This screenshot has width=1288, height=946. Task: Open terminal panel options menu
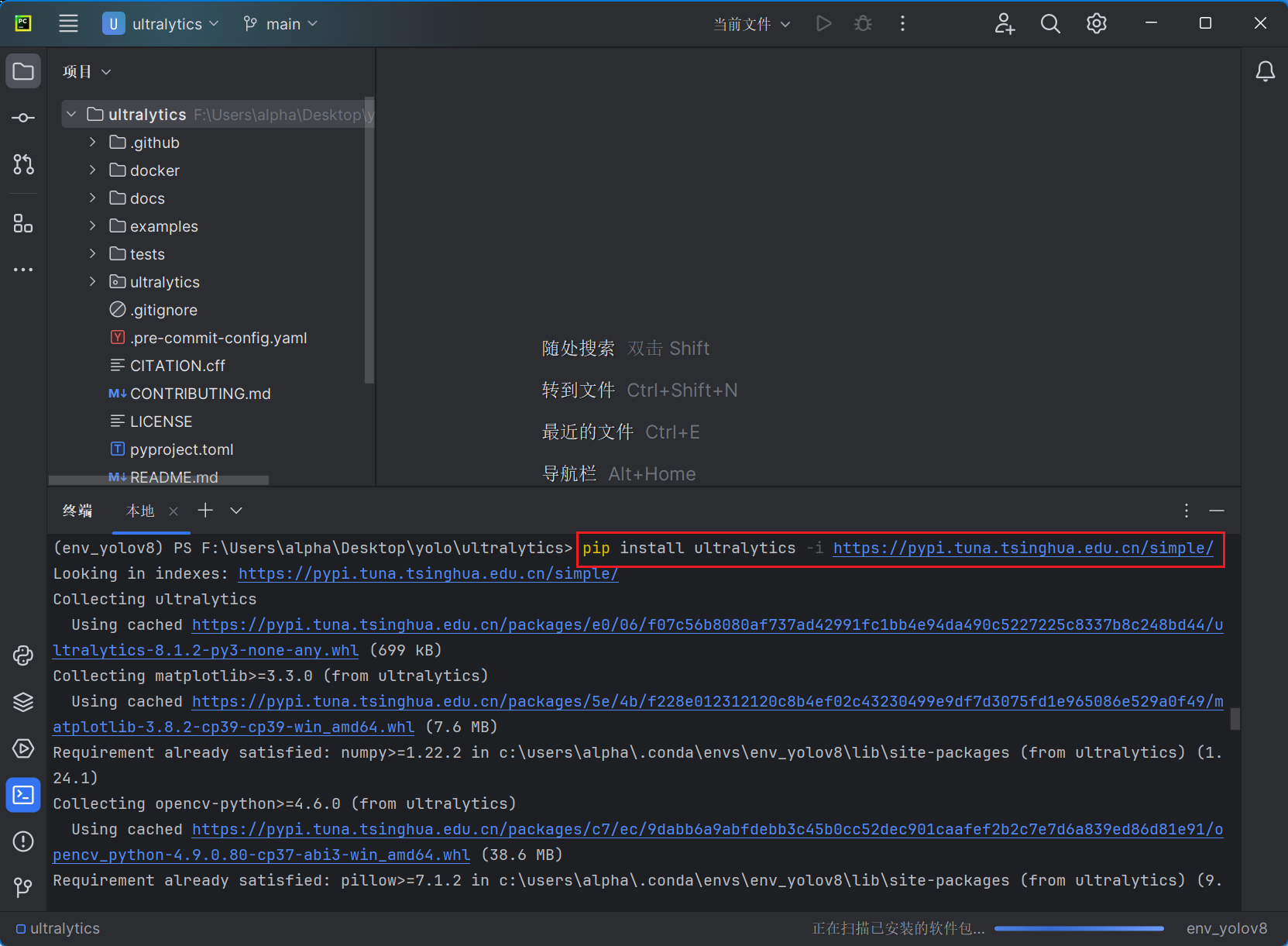tap(1187, 511)
